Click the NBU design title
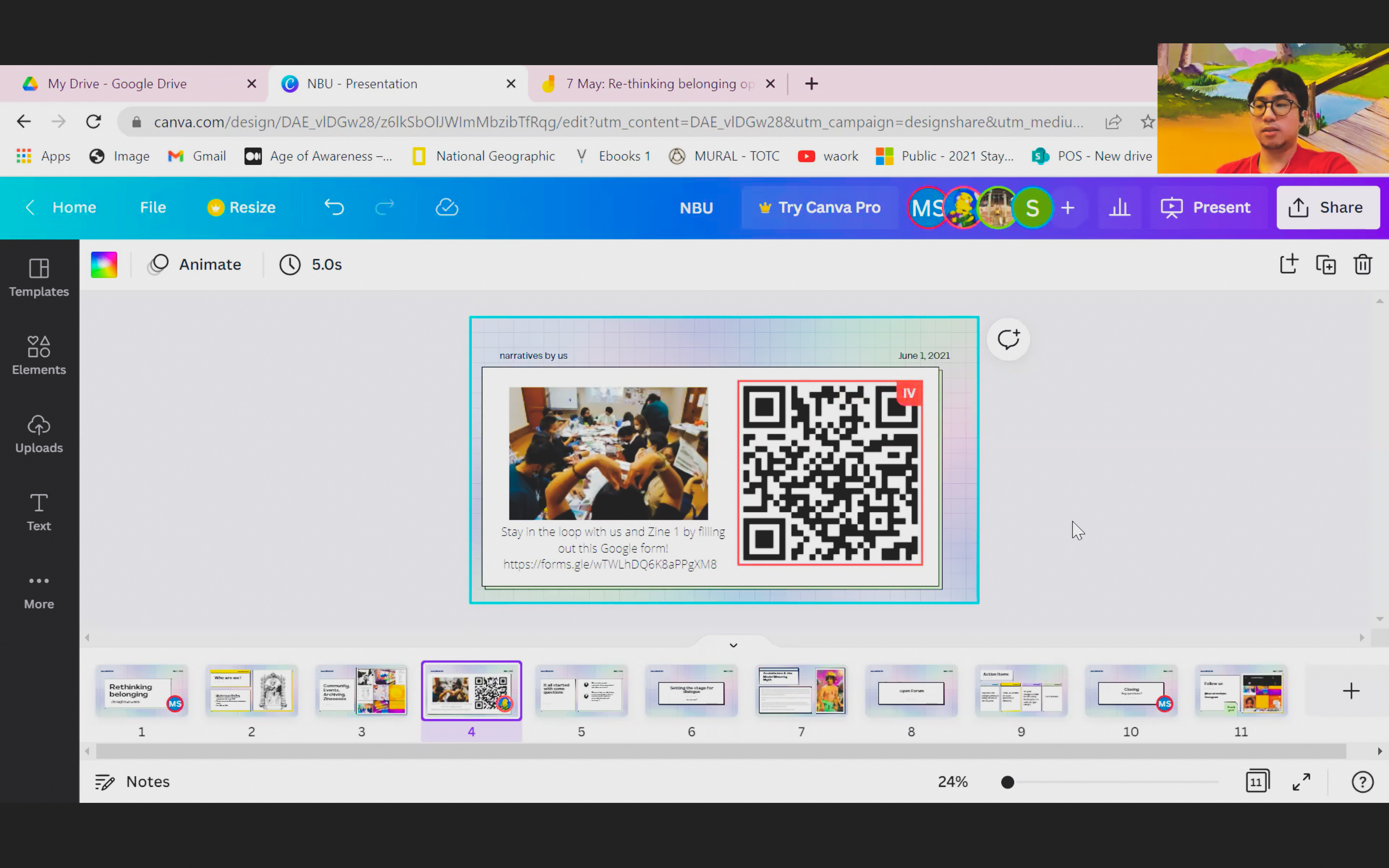 tap(696, 208)
